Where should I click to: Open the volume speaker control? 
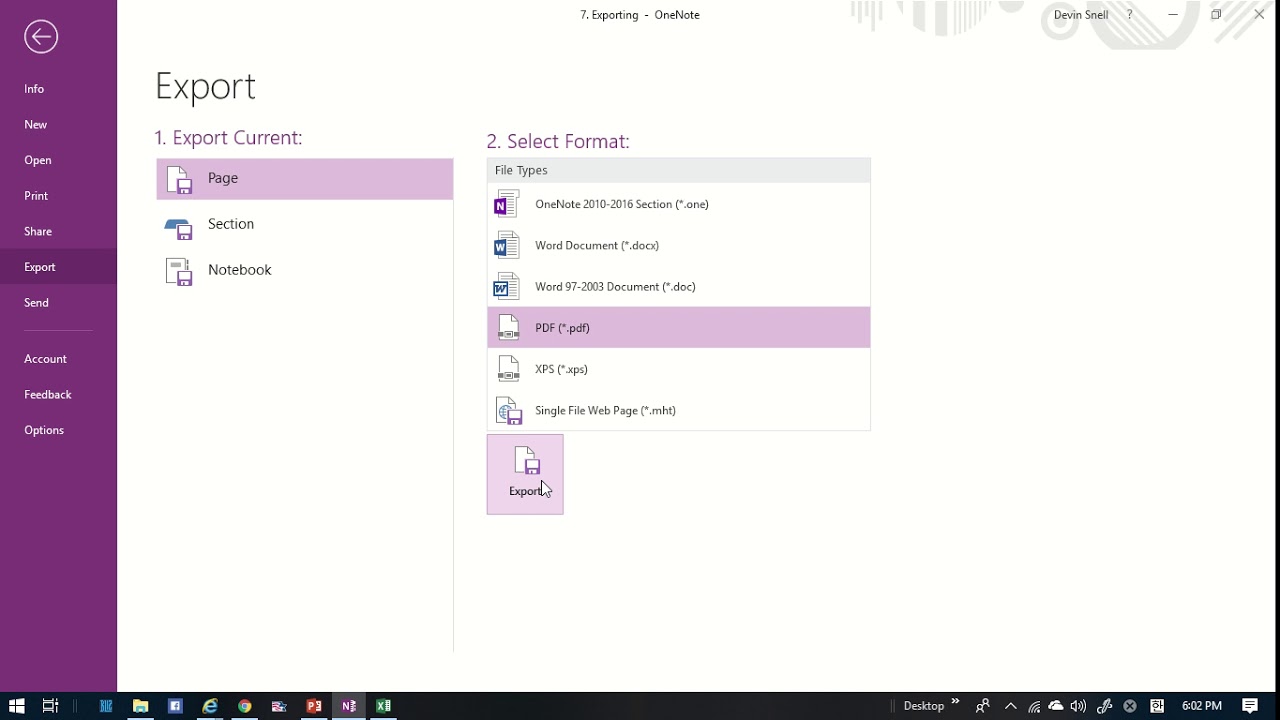point(1079,706)
